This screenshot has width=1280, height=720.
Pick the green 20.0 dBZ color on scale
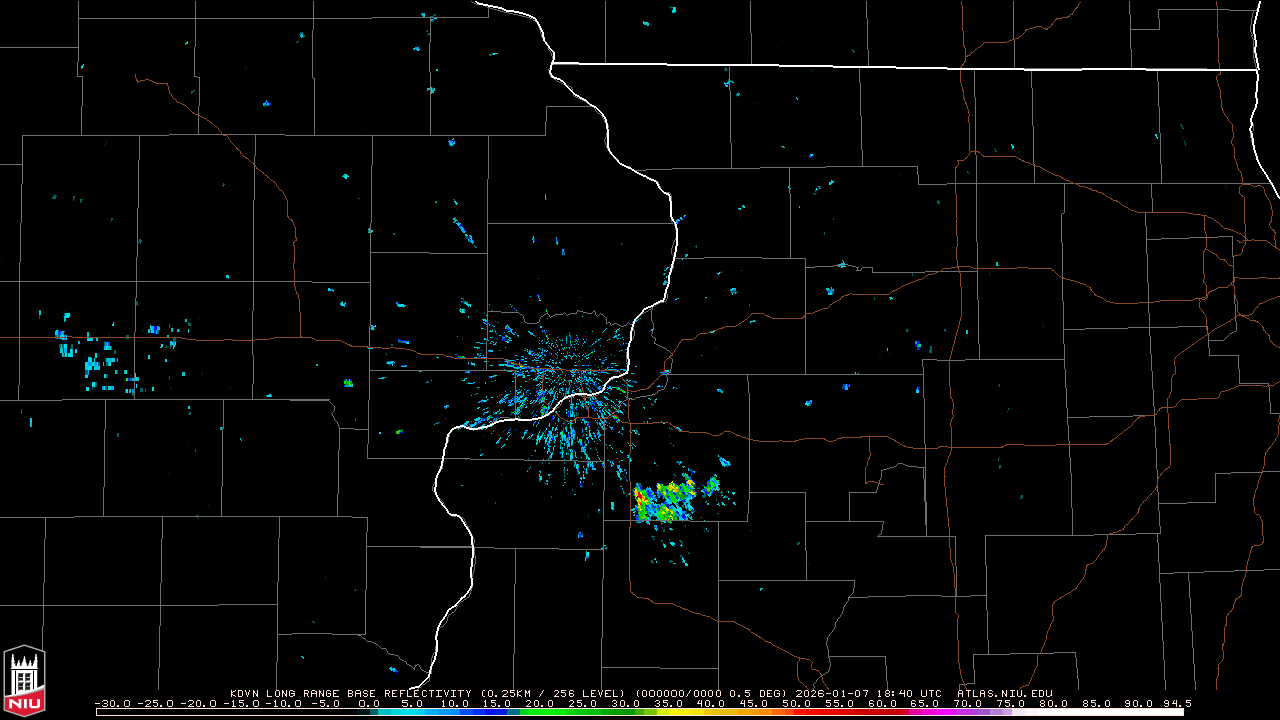click(540, 711)
